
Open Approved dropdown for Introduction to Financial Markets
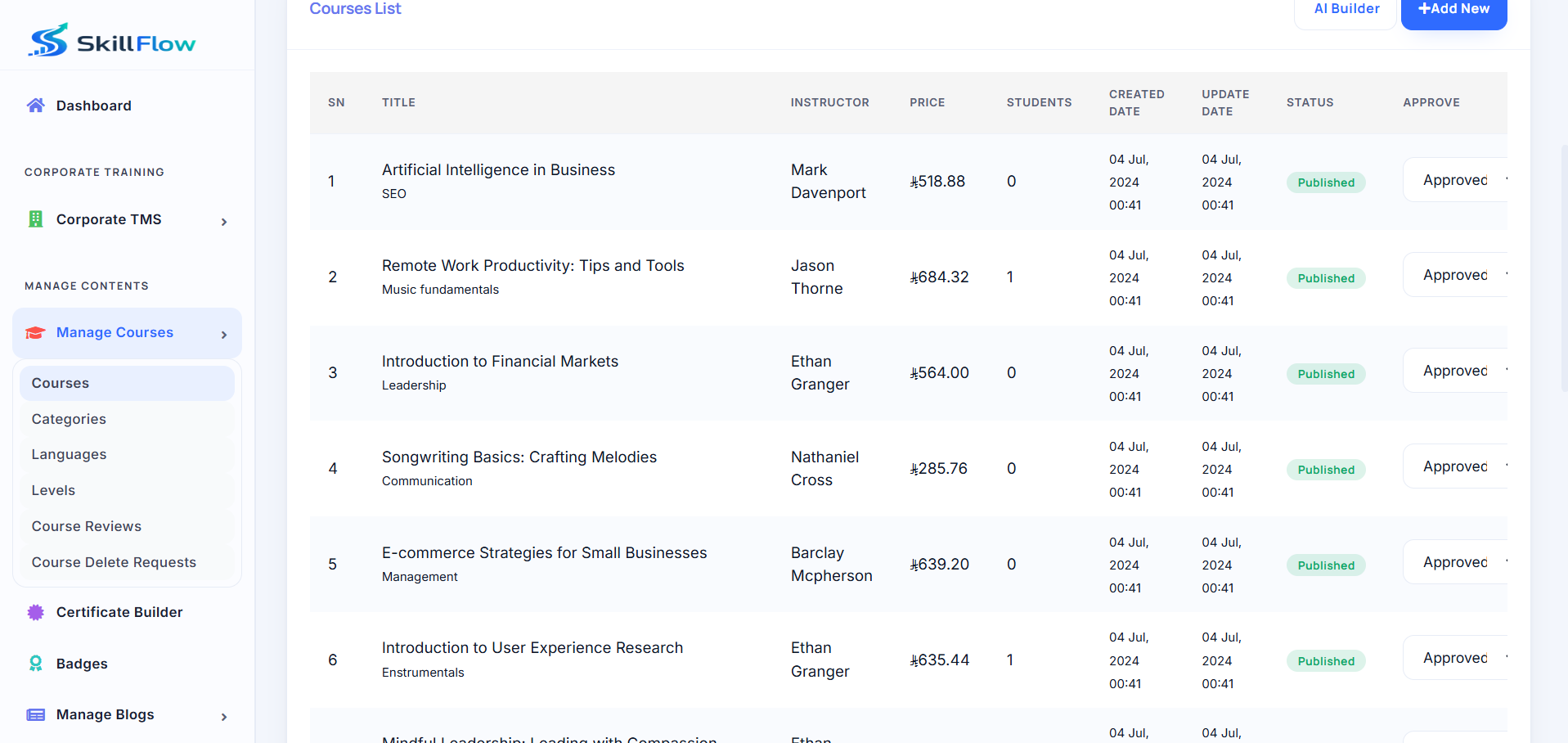[x=1455, y=371]
